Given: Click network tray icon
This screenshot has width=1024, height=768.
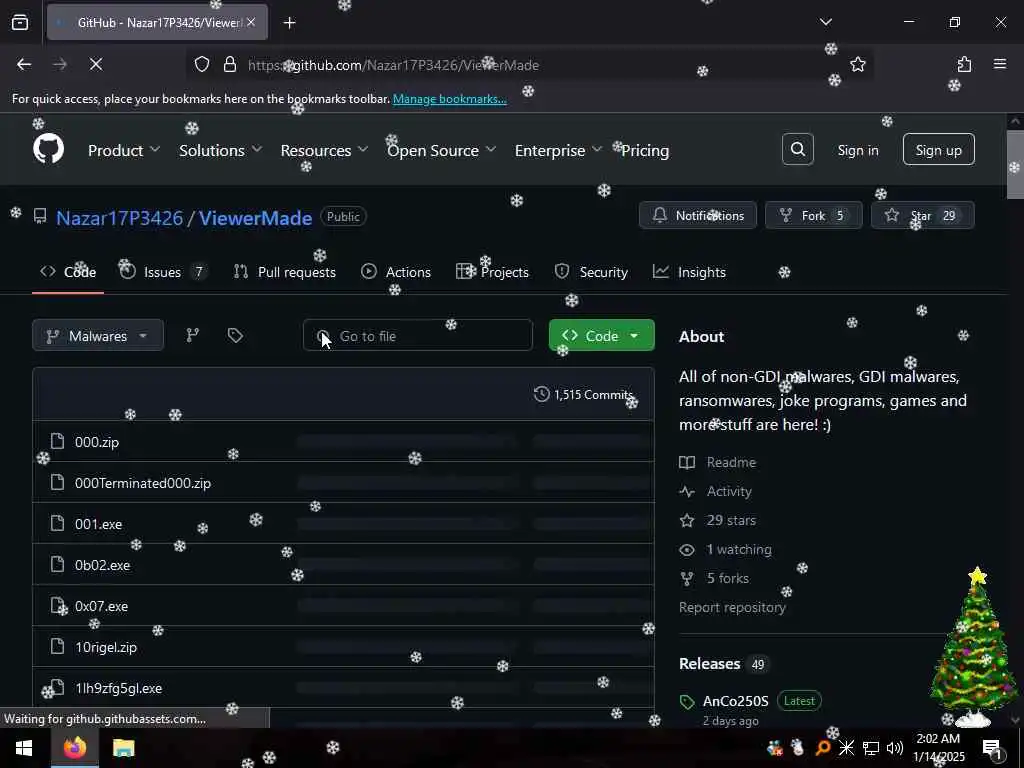Looking at the screenshot, I should coord(871,748).
